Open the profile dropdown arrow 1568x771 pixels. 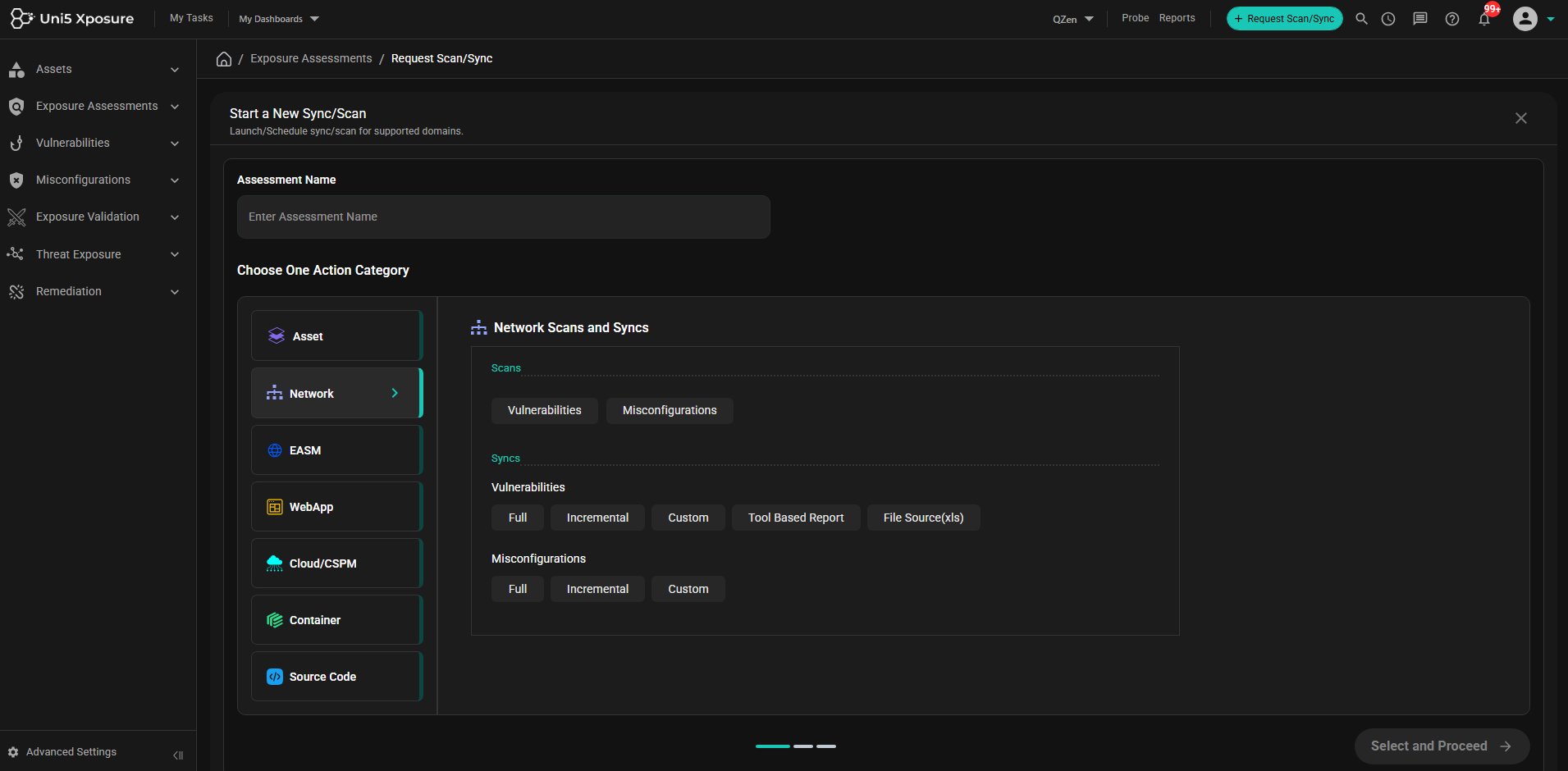pos(1551,19)
